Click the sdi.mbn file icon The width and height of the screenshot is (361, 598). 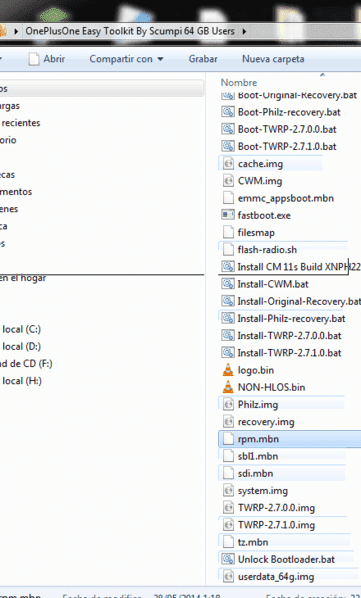click(228, 473)
